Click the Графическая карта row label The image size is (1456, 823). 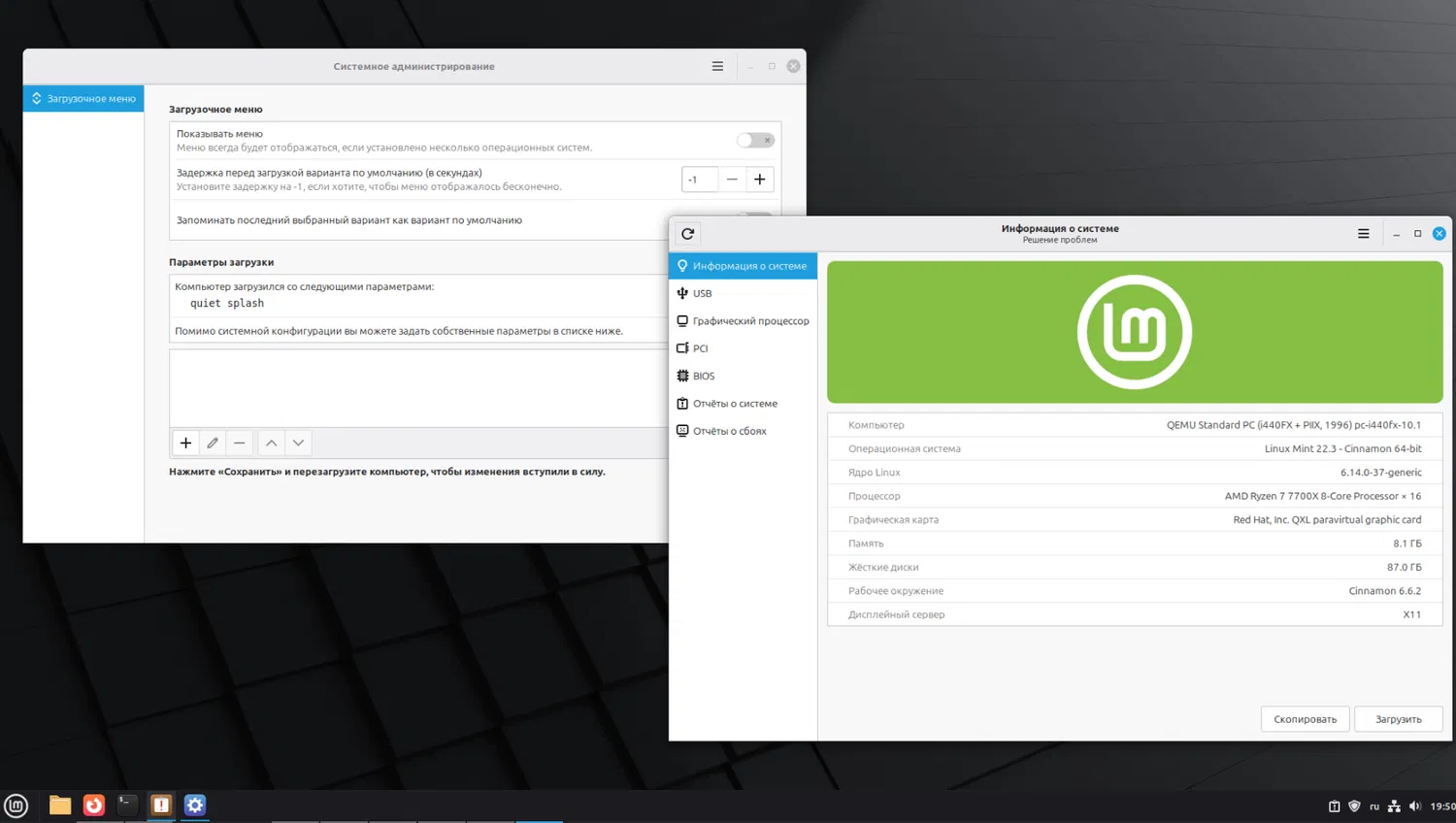coord(894,520)
